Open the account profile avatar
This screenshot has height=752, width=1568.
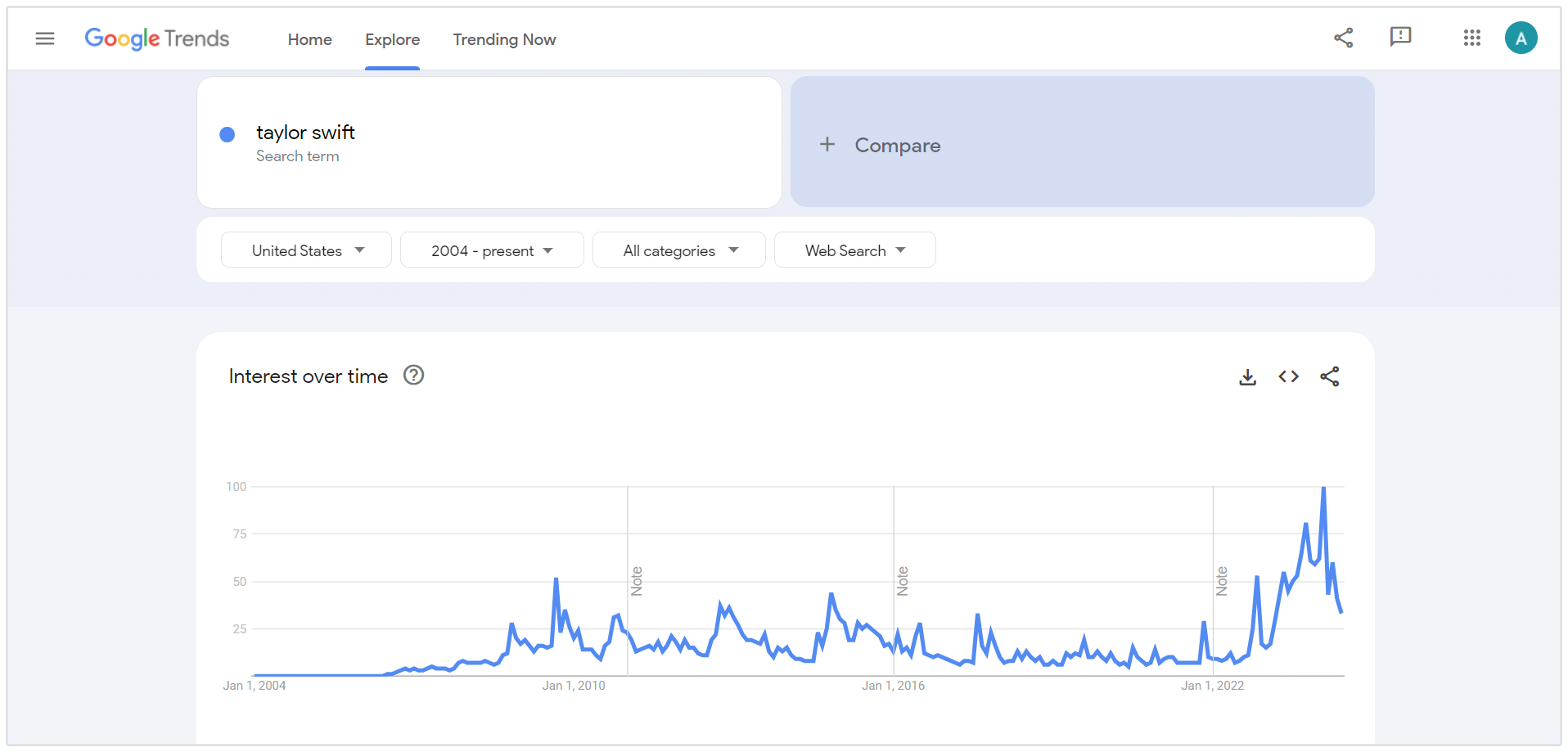tap(1521, 38)
